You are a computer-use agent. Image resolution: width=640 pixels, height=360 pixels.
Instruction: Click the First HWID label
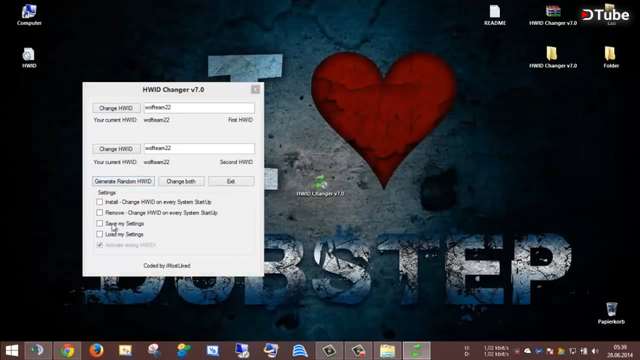pyautogui.click(x=240, y=120)
